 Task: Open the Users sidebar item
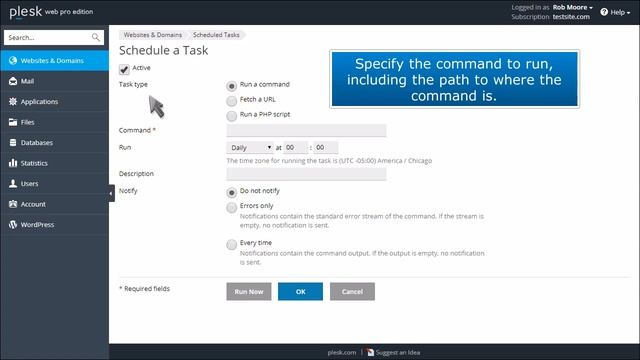pyautogui.click(x=55, y=183)
